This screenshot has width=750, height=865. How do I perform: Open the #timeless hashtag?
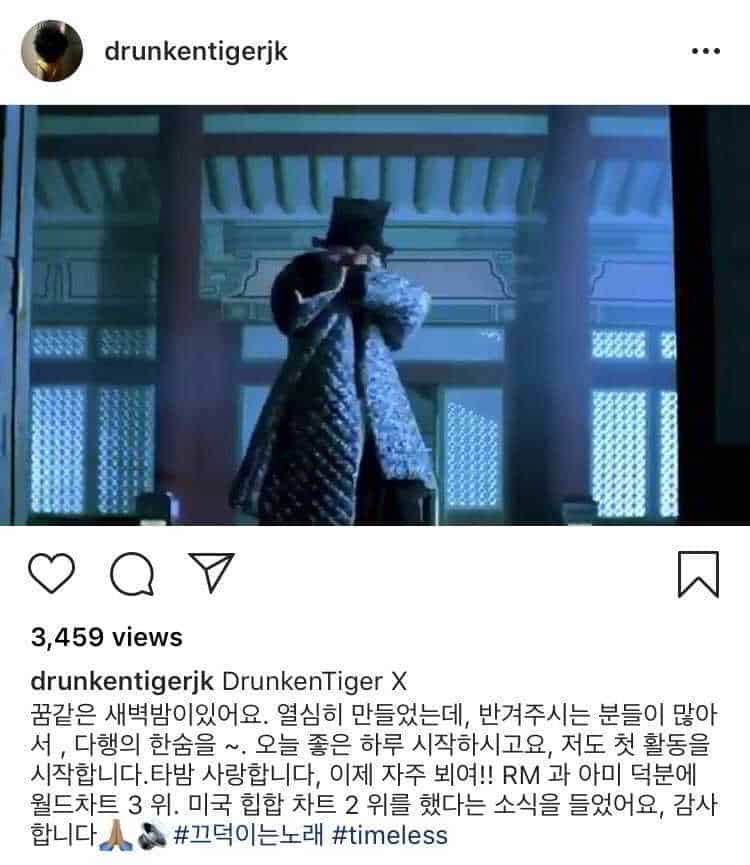(x=390, y=835)
